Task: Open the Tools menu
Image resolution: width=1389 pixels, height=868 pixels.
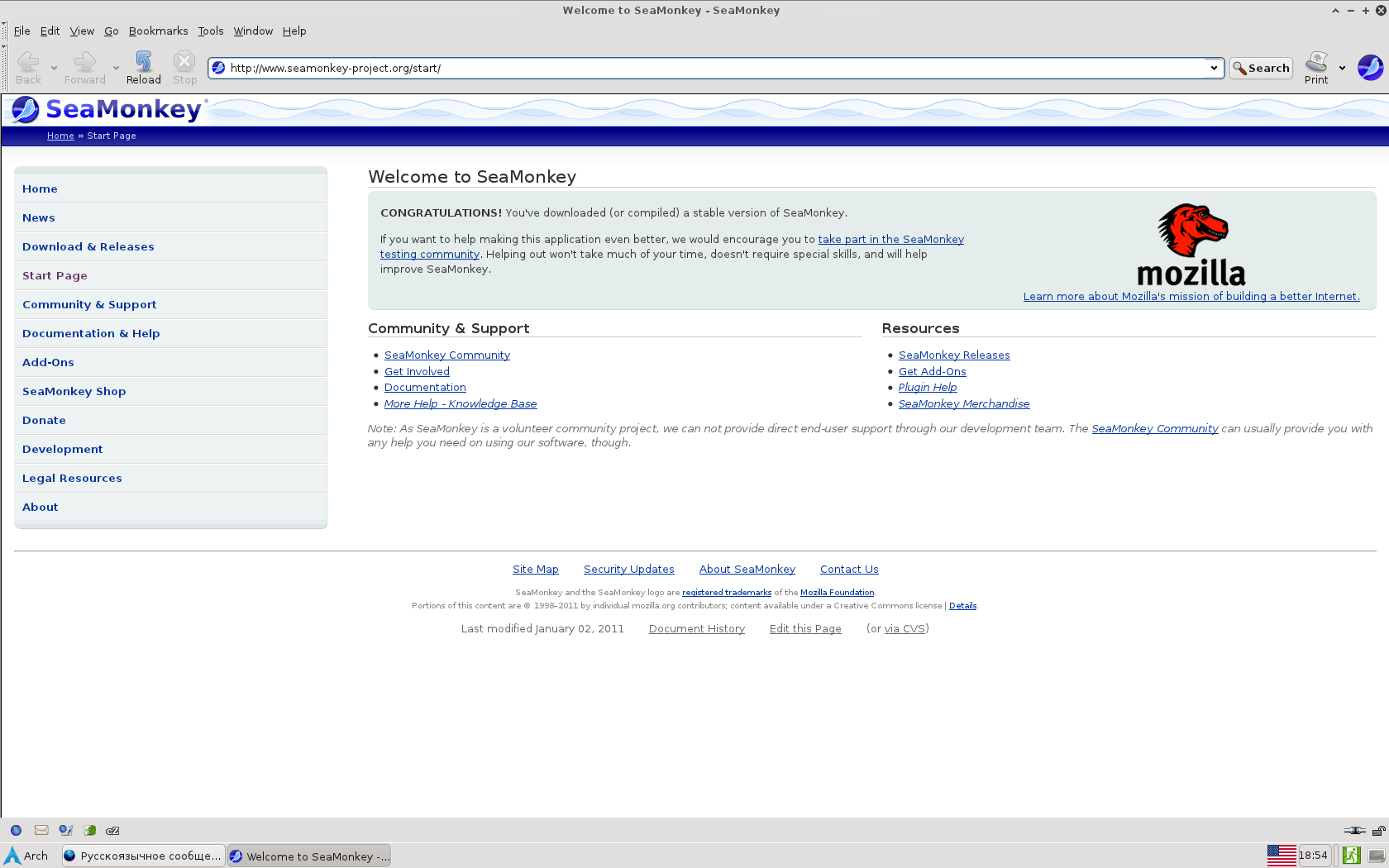Action: pos(211,31)
